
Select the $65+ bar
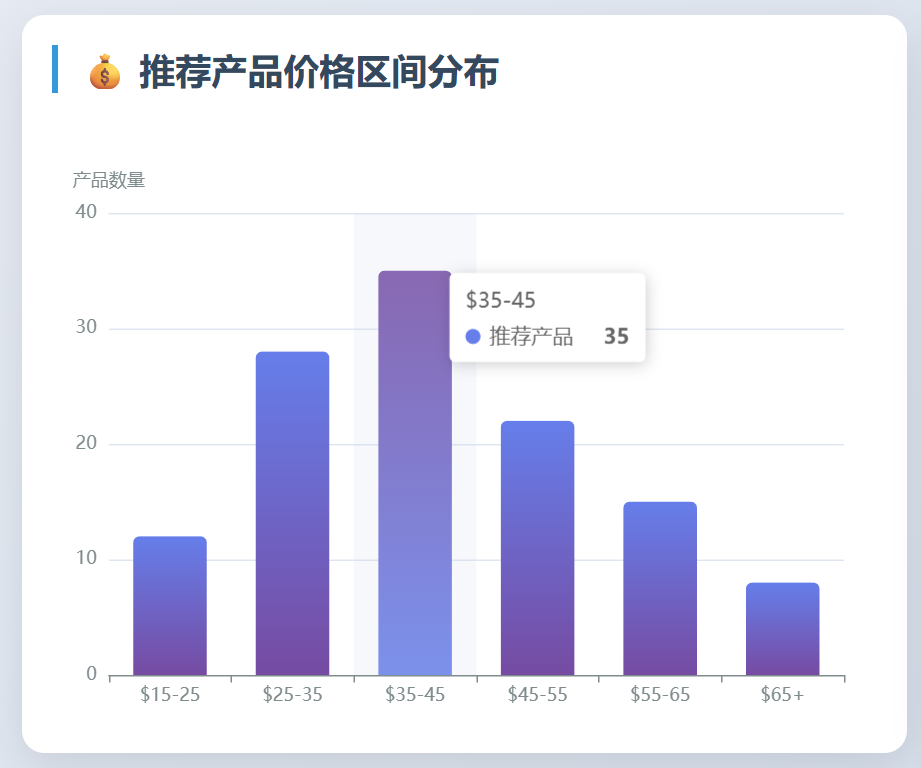click(x=782, y=629)
